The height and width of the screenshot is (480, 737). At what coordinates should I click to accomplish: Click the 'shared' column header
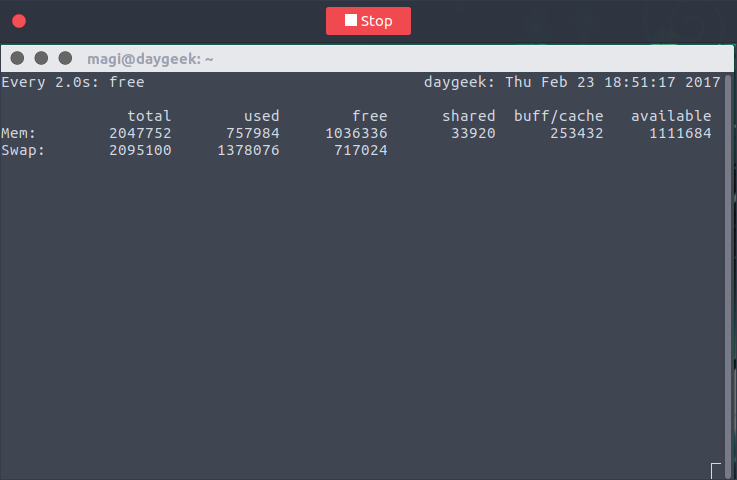[469, 116]
